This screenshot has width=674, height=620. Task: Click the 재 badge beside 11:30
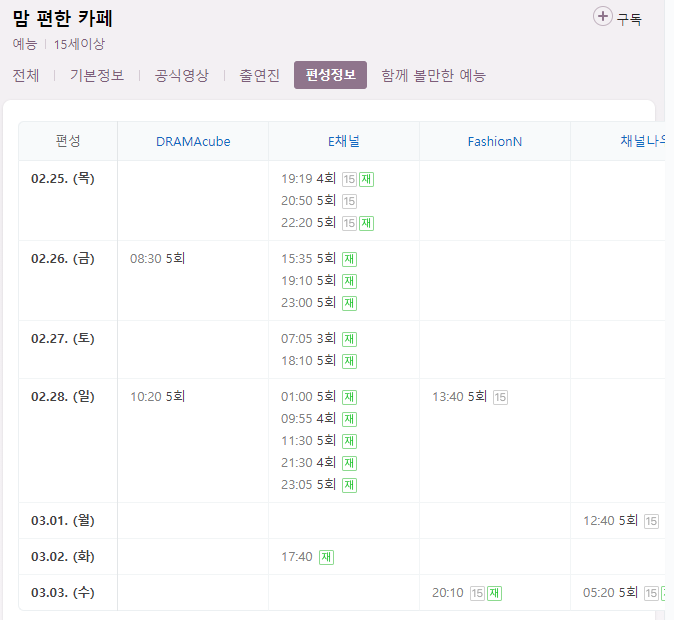tap(349, 441)
